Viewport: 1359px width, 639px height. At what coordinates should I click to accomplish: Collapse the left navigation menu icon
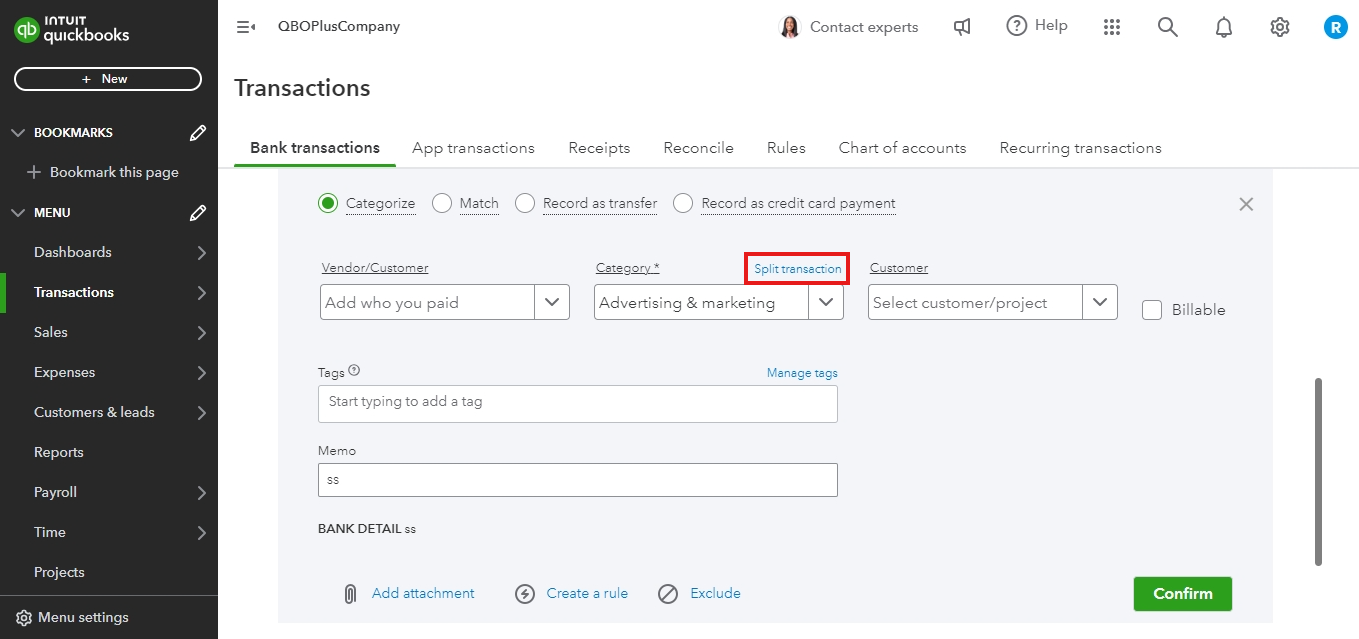click(246, 27)
